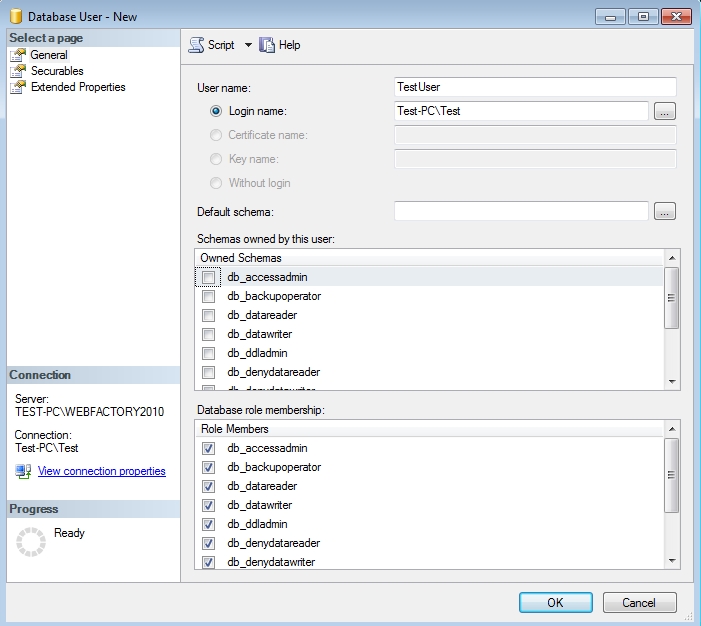This screenshot has height=626, width=701.
Task: Click the database icon in title bar
Action: coord(15,17)
